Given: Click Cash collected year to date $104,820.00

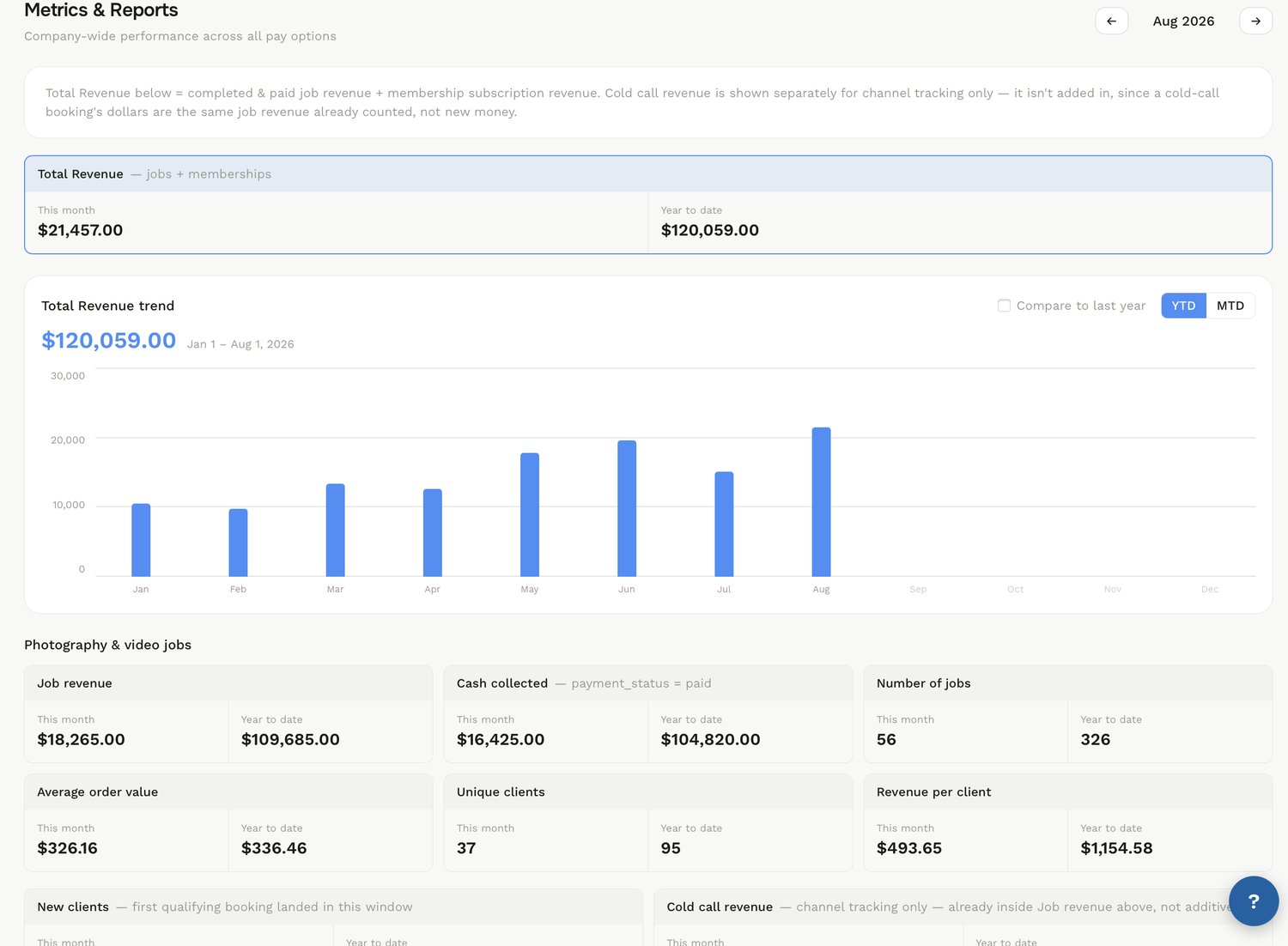Looking at the screenshot, I should point(710,739).
